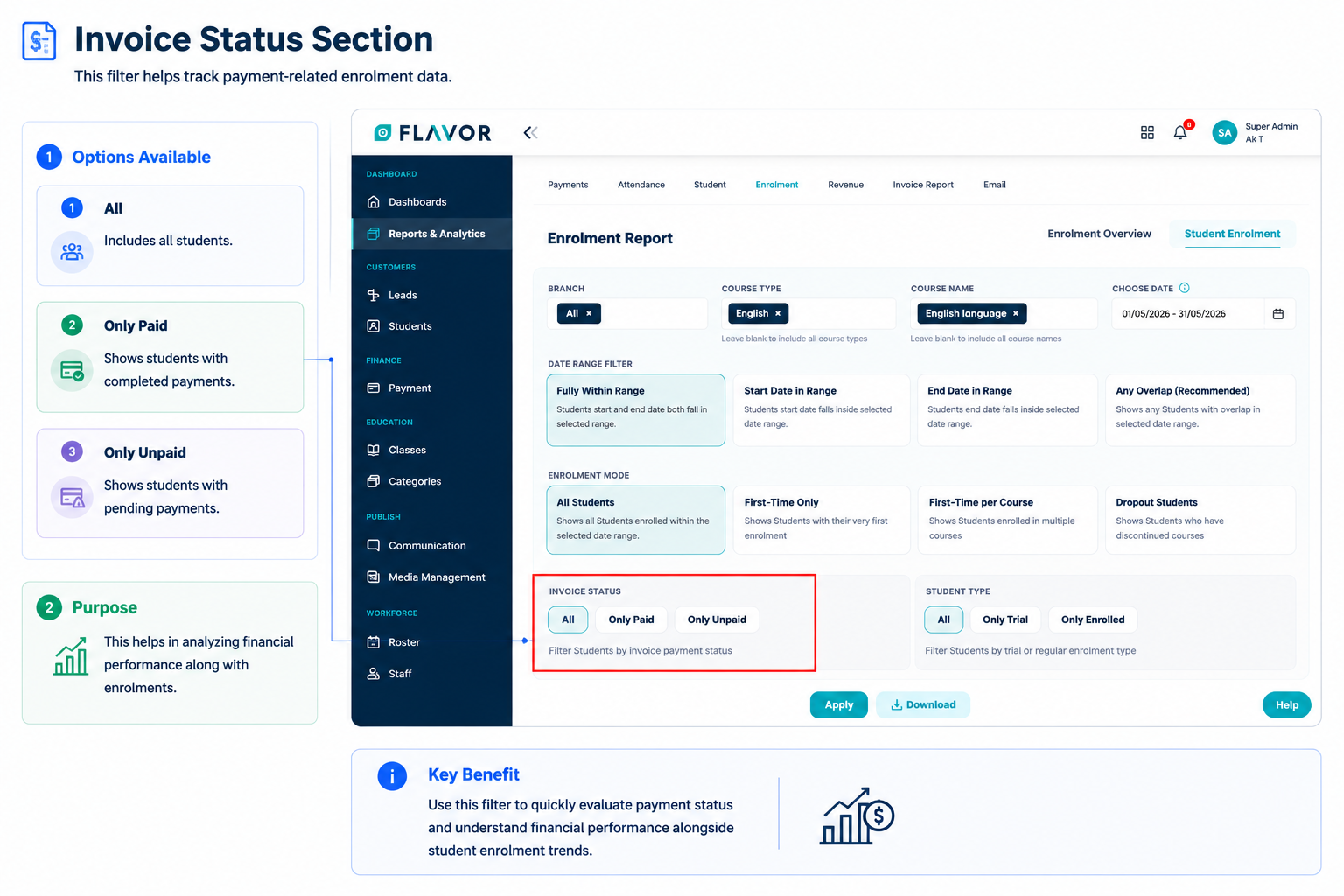Click the Students sidebar icon
The width and height of the screenshot is (1344, 896).
click(x=374, y=325)
